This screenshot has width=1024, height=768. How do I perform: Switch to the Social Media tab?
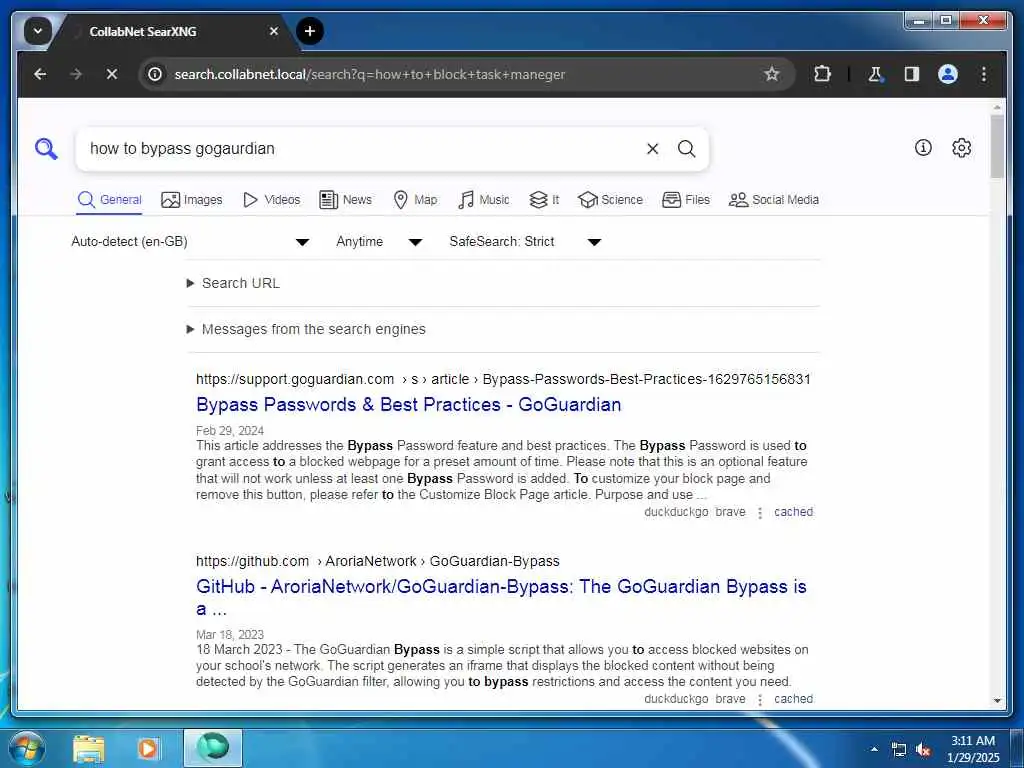[774, 200]
